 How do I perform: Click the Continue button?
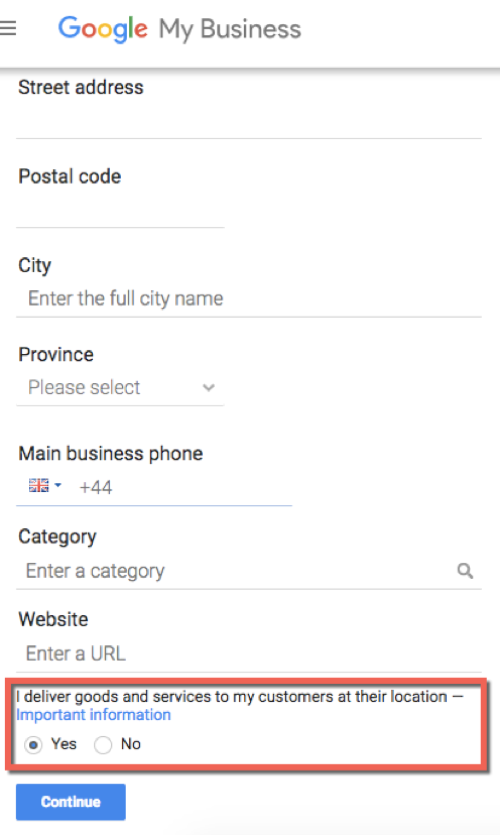(71, 801)
